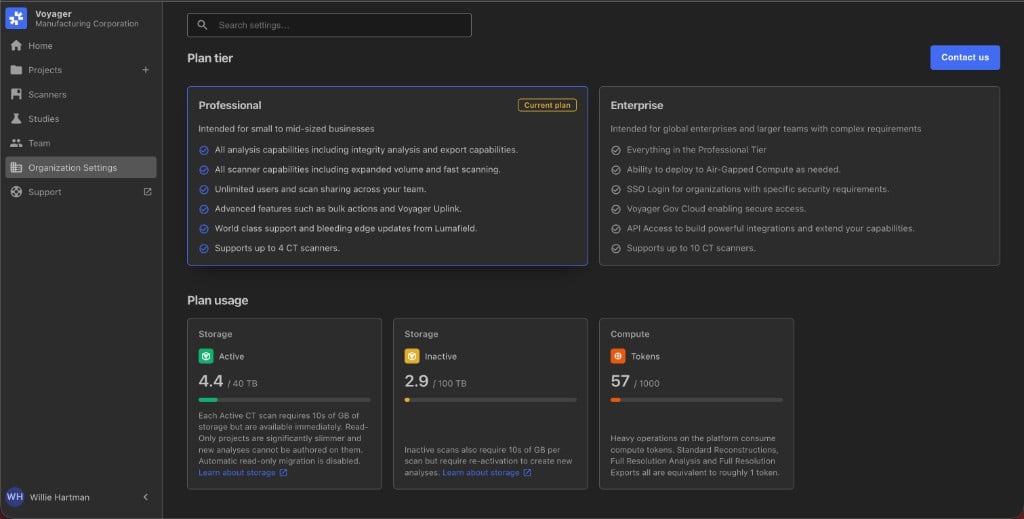Click the '2.9 / 100 TB' usage value

coord(436,381)
